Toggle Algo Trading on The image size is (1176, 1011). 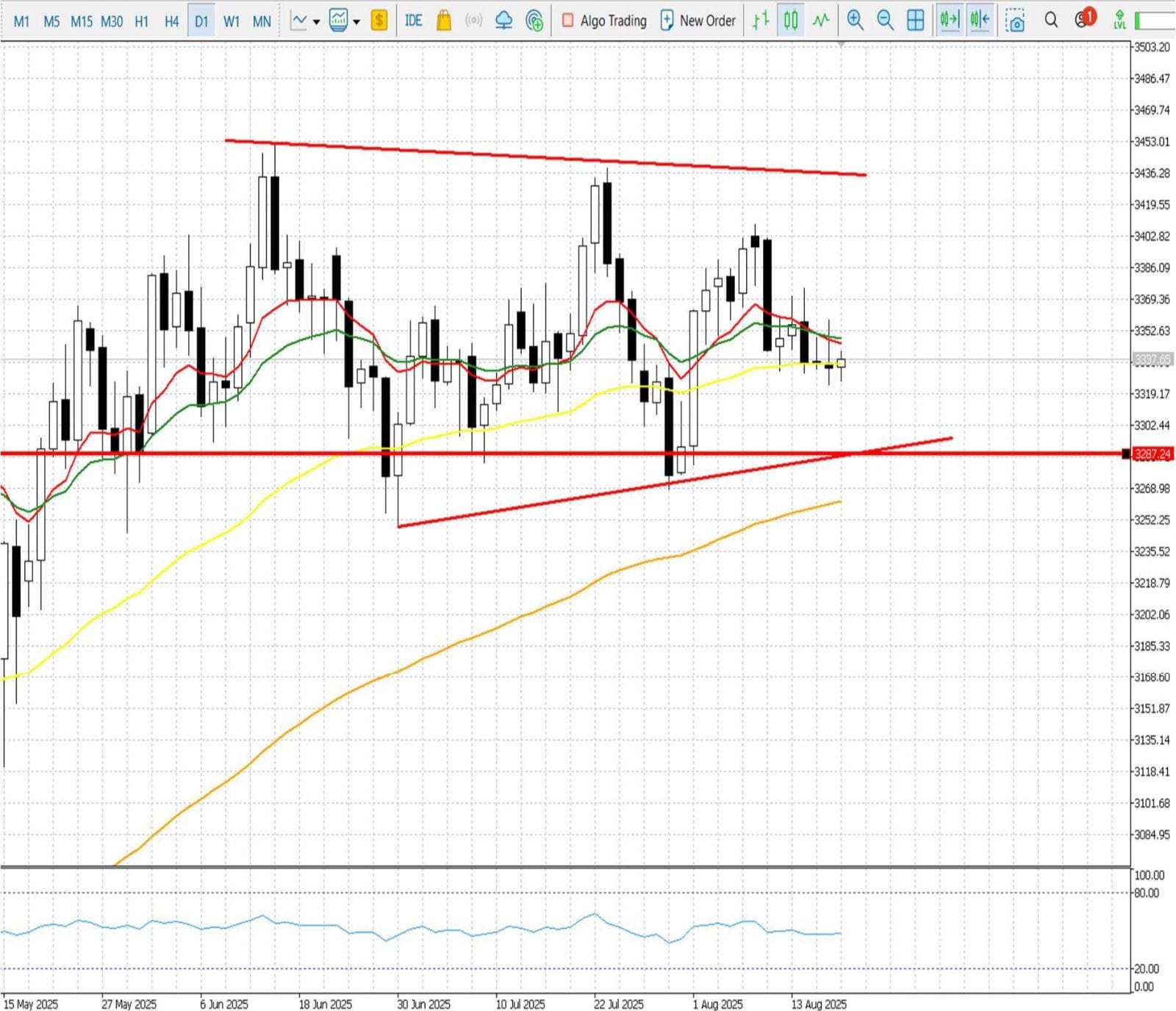pos(605,21)
